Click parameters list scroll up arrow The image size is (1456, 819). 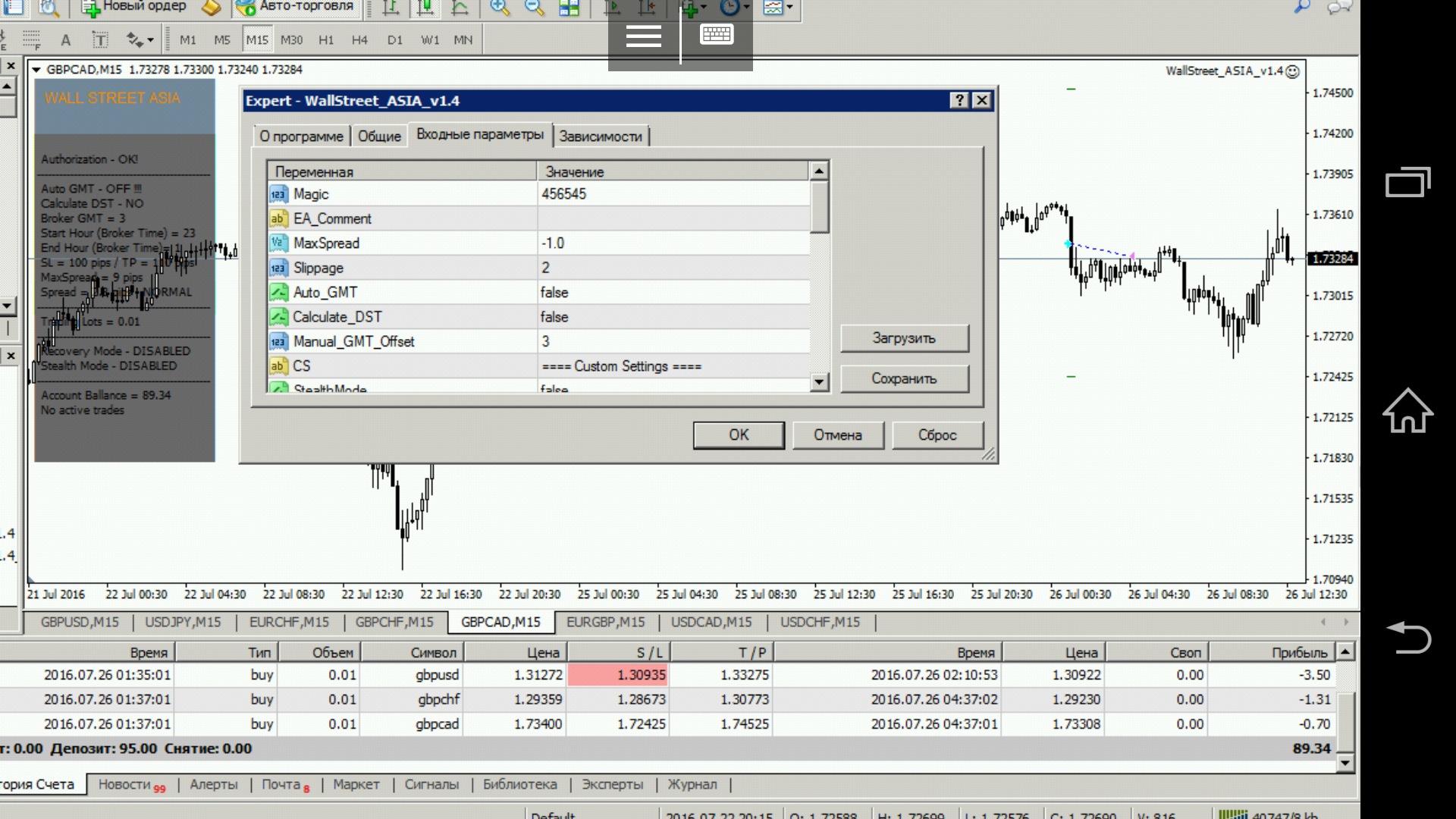(819, 171)
